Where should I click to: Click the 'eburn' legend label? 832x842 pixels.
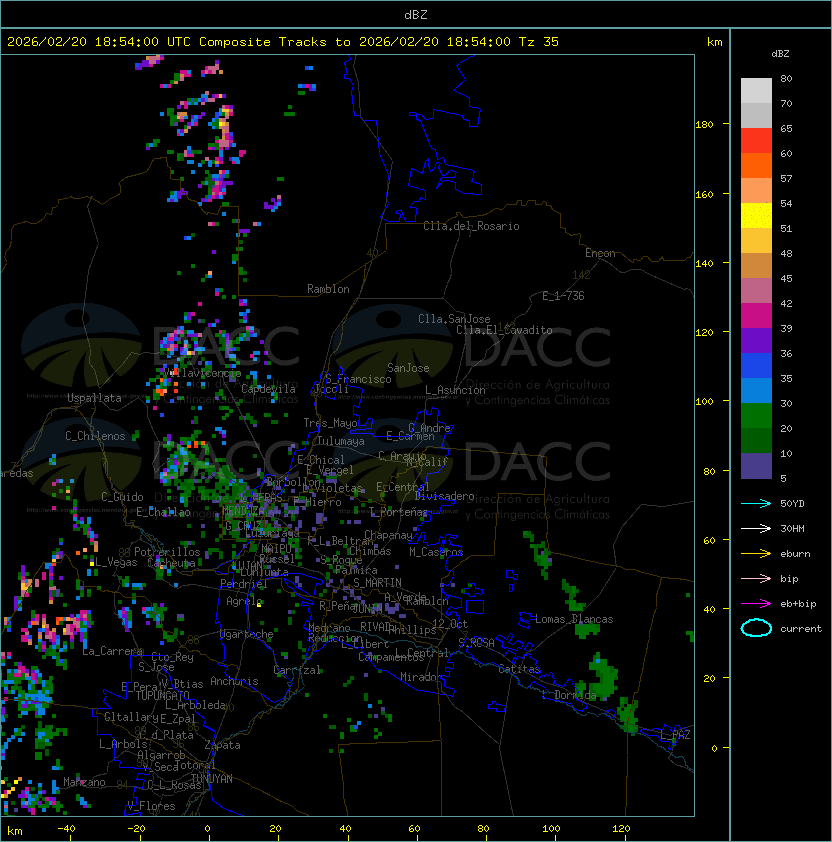795,554
